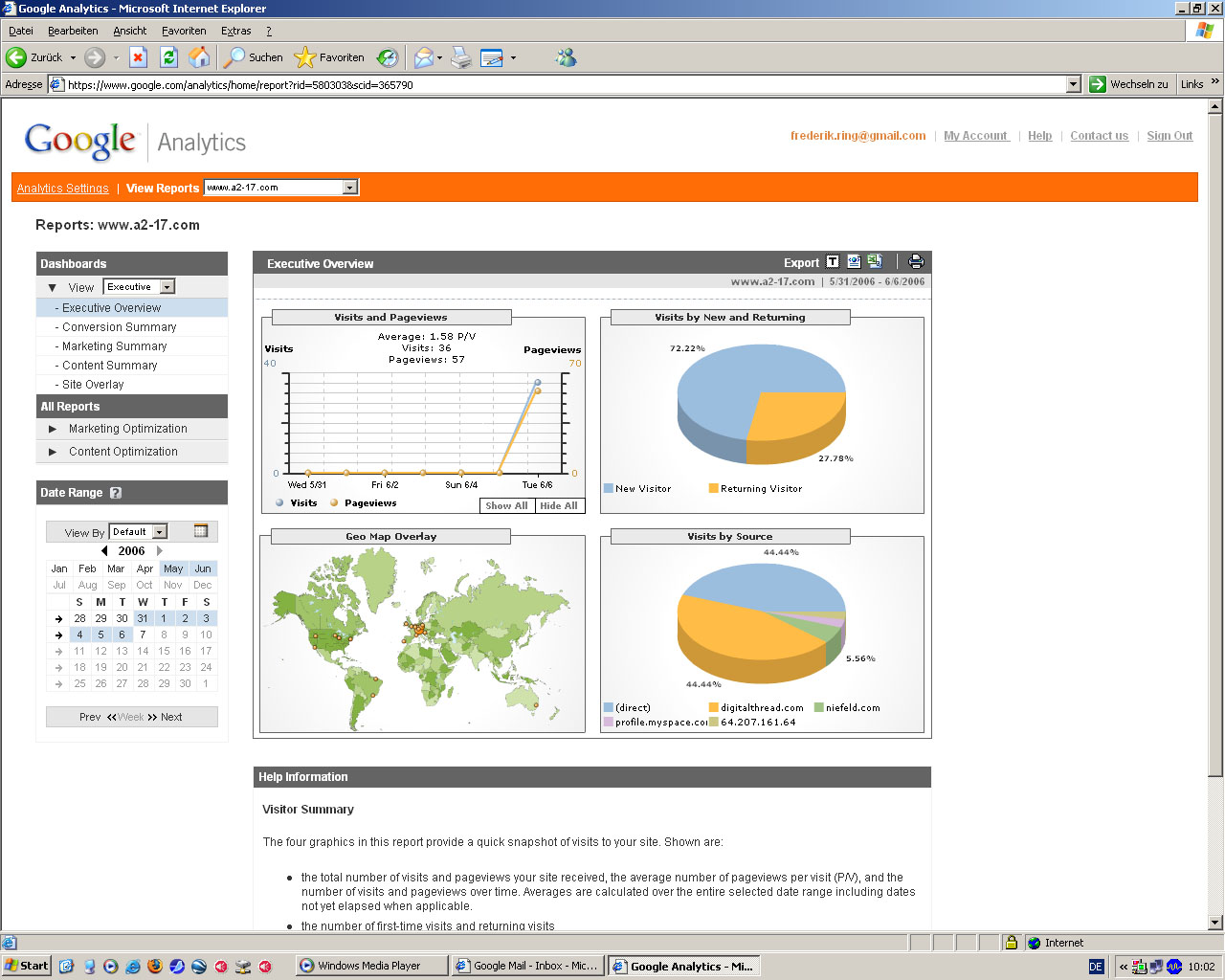1225x980 pixels.
Task: Click the Sign Out link
Action: tap(1169, 136)
